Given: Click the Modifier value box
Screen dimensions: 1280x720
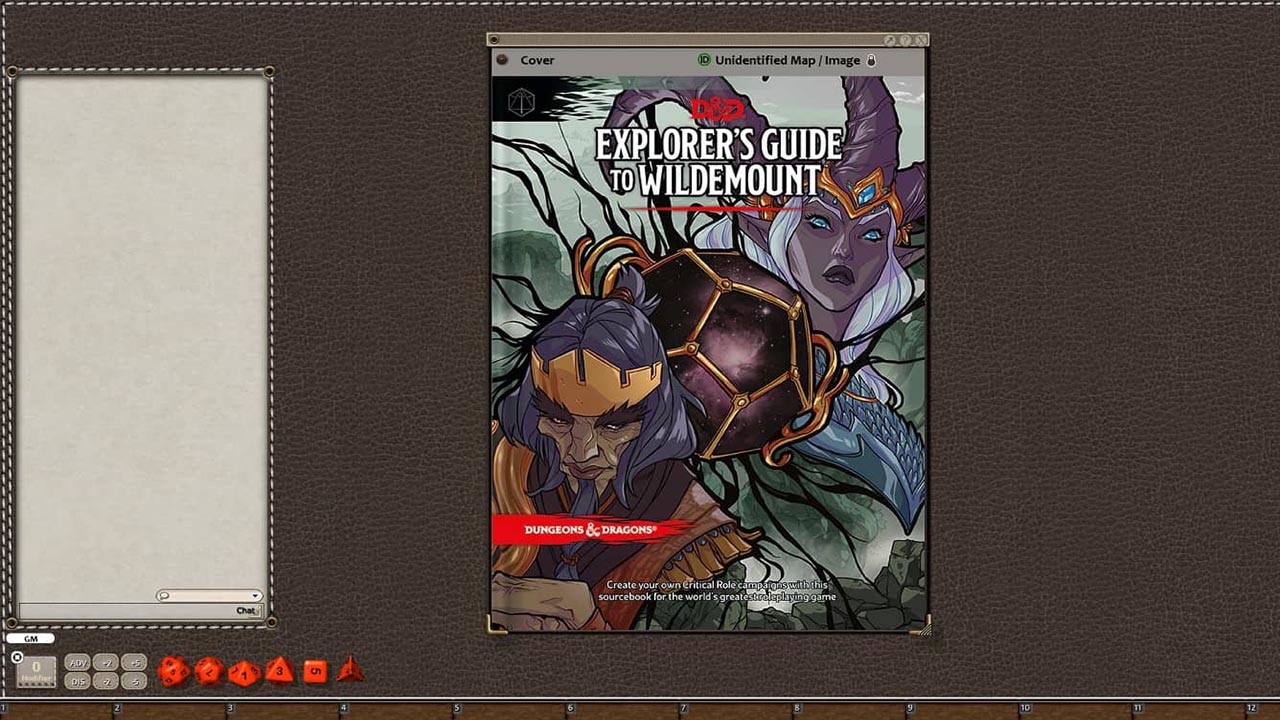Looking at the screenshot, I should click(x=36, y=671).
